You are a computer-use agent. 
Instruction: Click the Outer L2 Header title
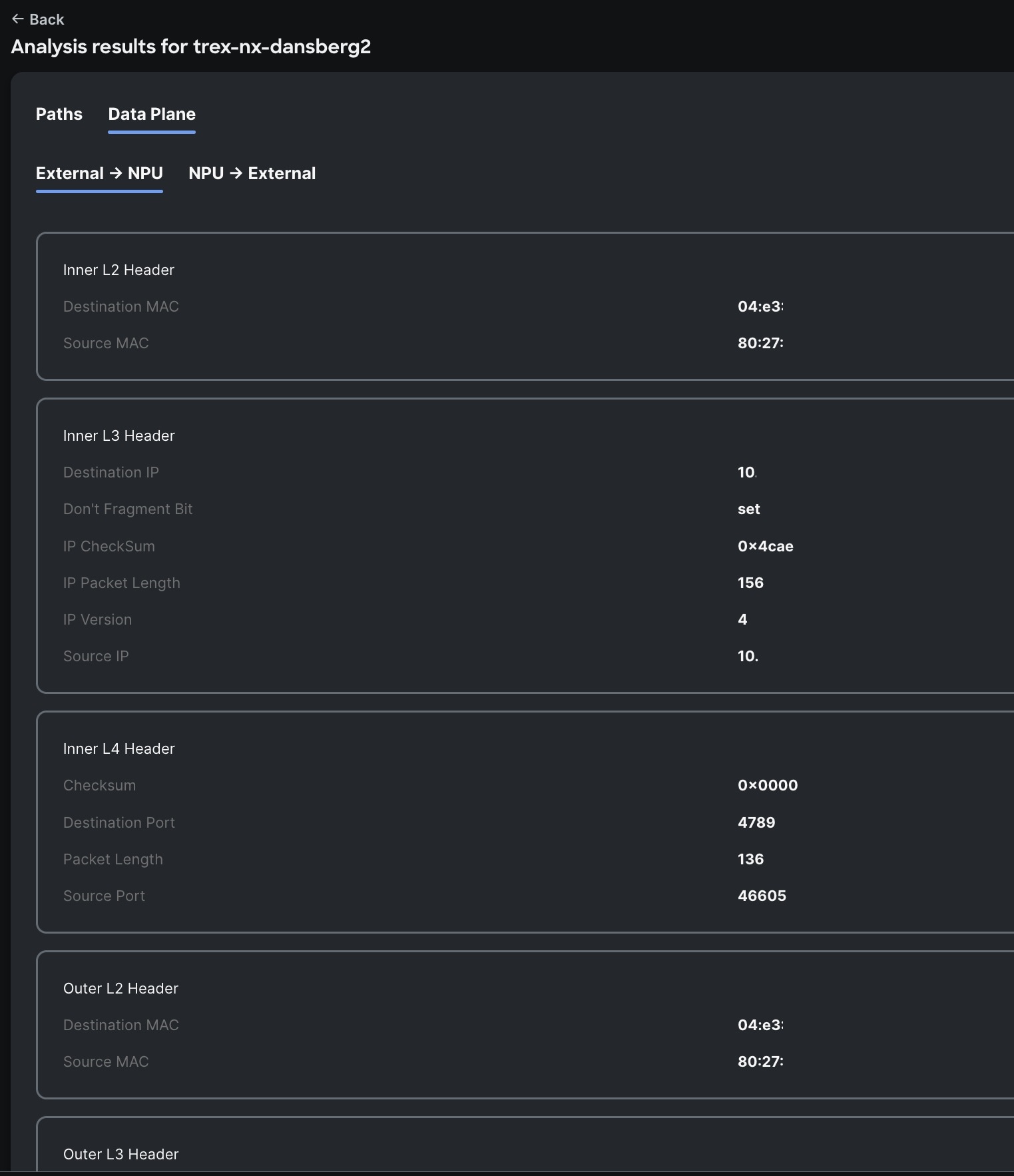[121, 988]
